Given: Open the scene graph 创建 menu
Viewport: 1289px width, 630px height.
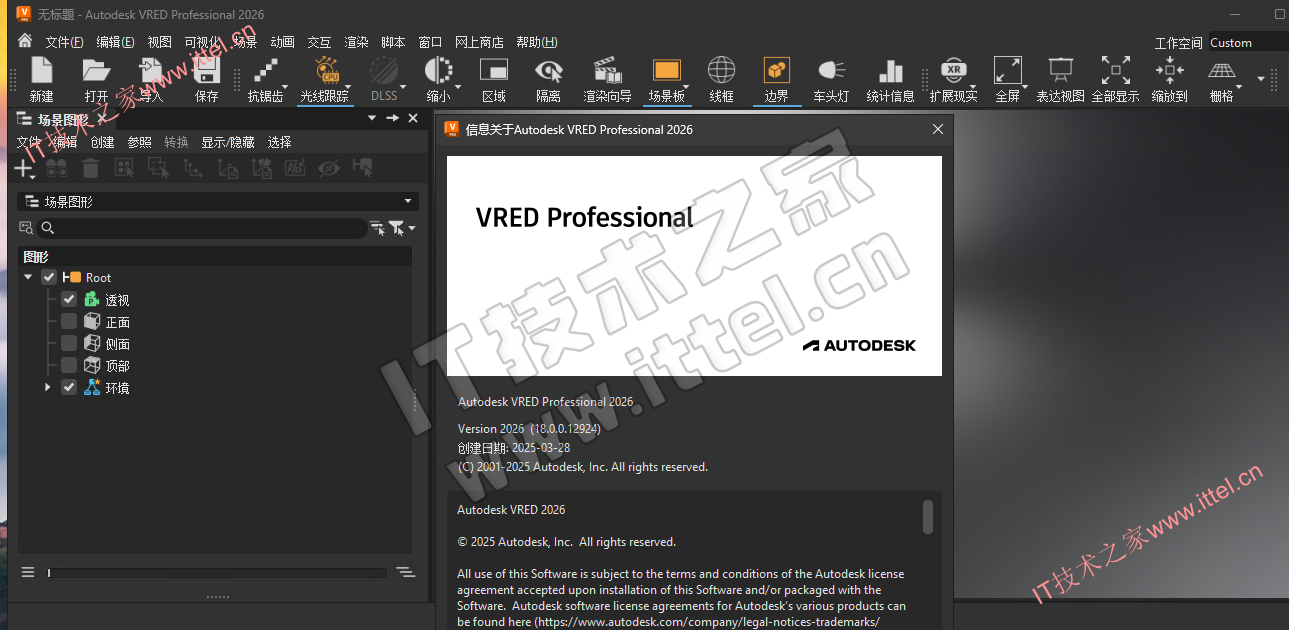Looking at the screenshot, I should click(x=102, y=142).
